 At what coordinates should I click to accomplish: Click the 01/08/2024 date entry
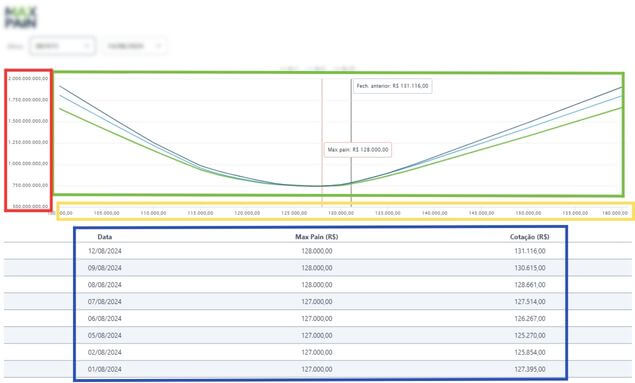[x=104, y=369]
